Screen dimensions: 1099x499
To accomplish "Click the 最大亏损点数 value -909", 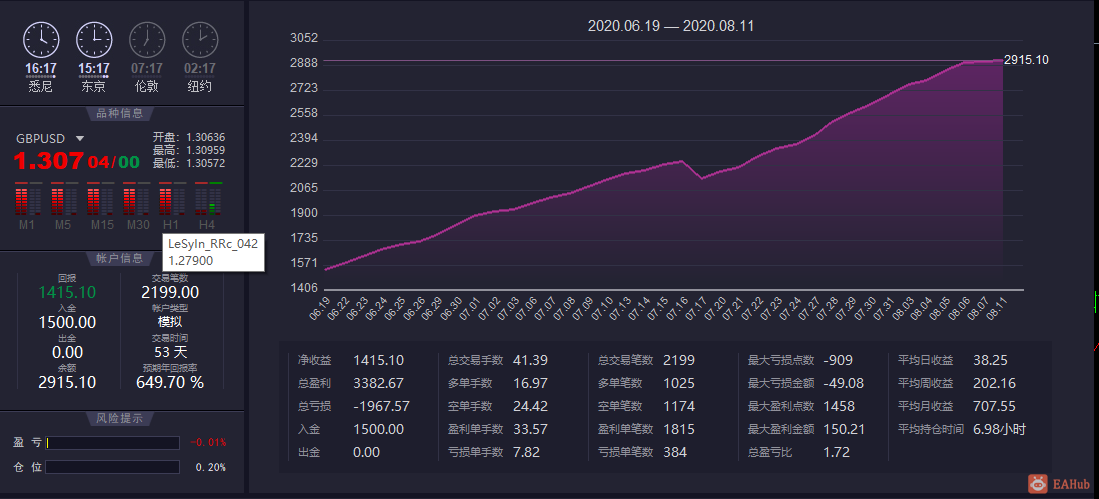I will coord(838,360).
